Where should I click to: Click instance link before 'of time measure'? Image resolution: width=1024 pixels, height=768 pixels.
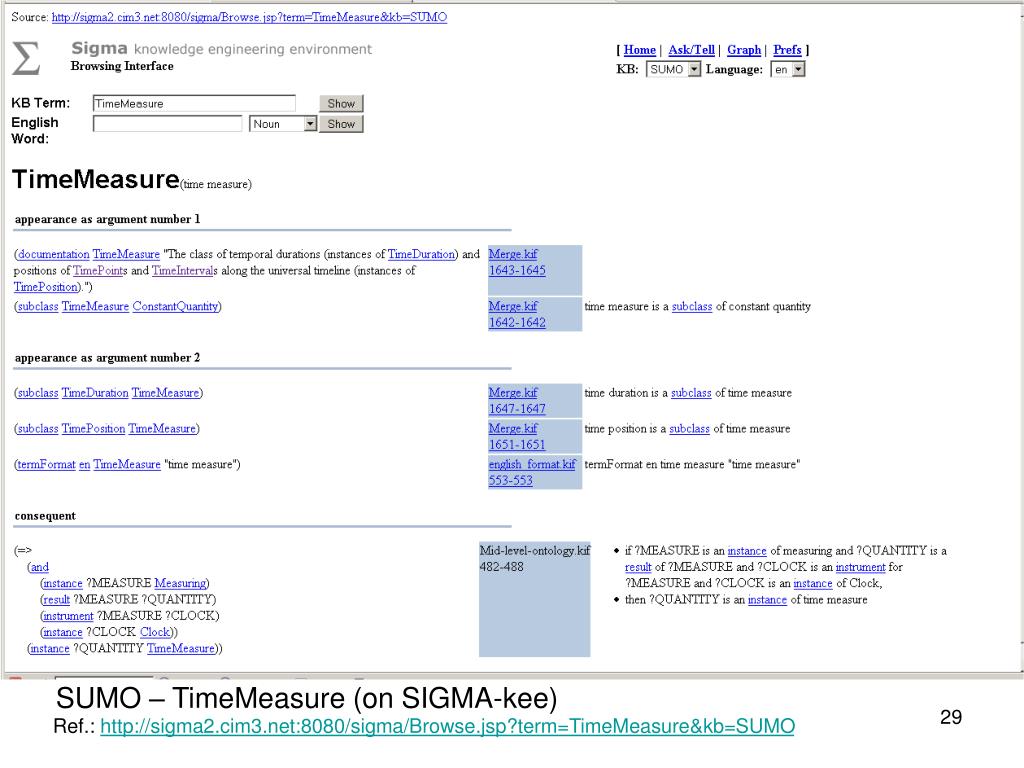coord(767,600)
